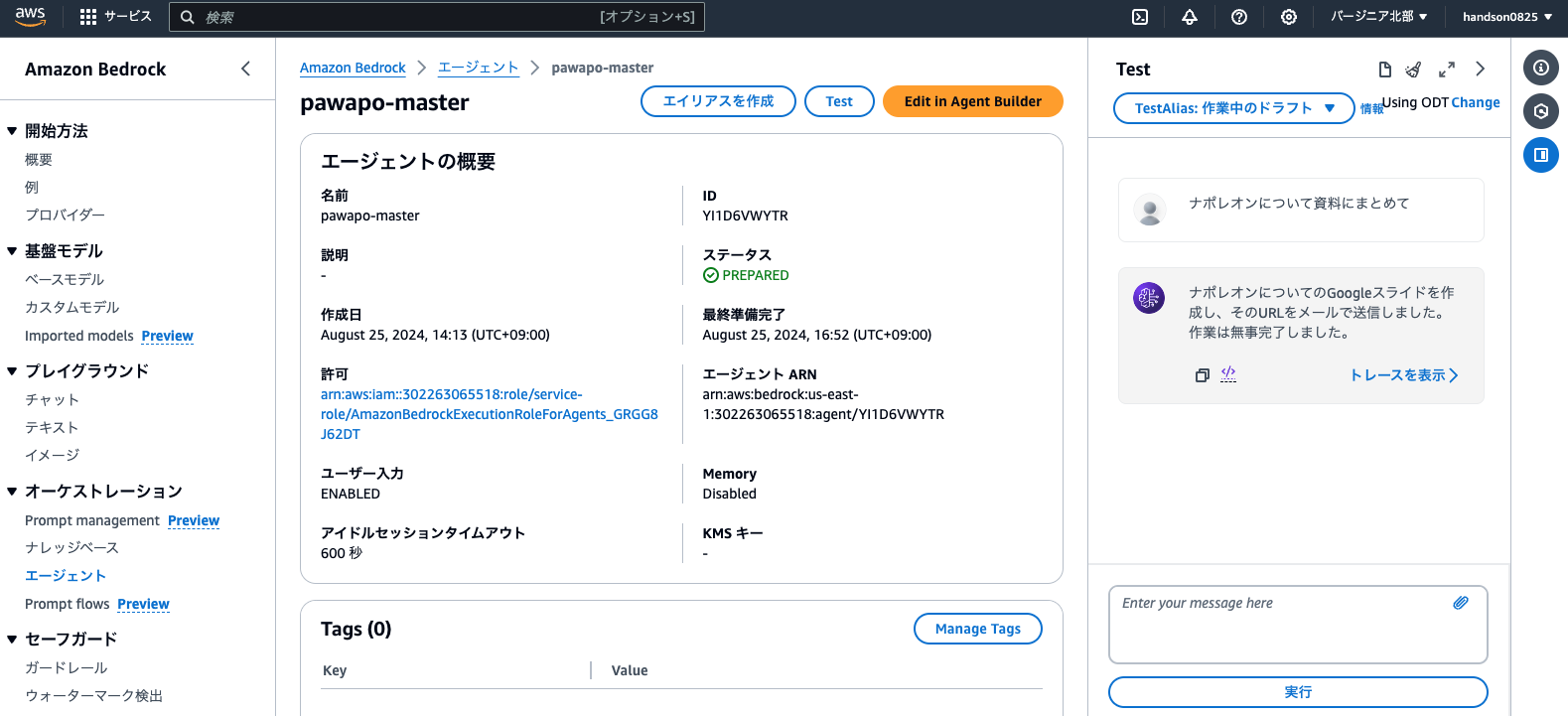Open the TestAlias 作業中のドラフト dropdown
The height and width of the screenshot is (716, 1568).
[x=1234, y=108]
